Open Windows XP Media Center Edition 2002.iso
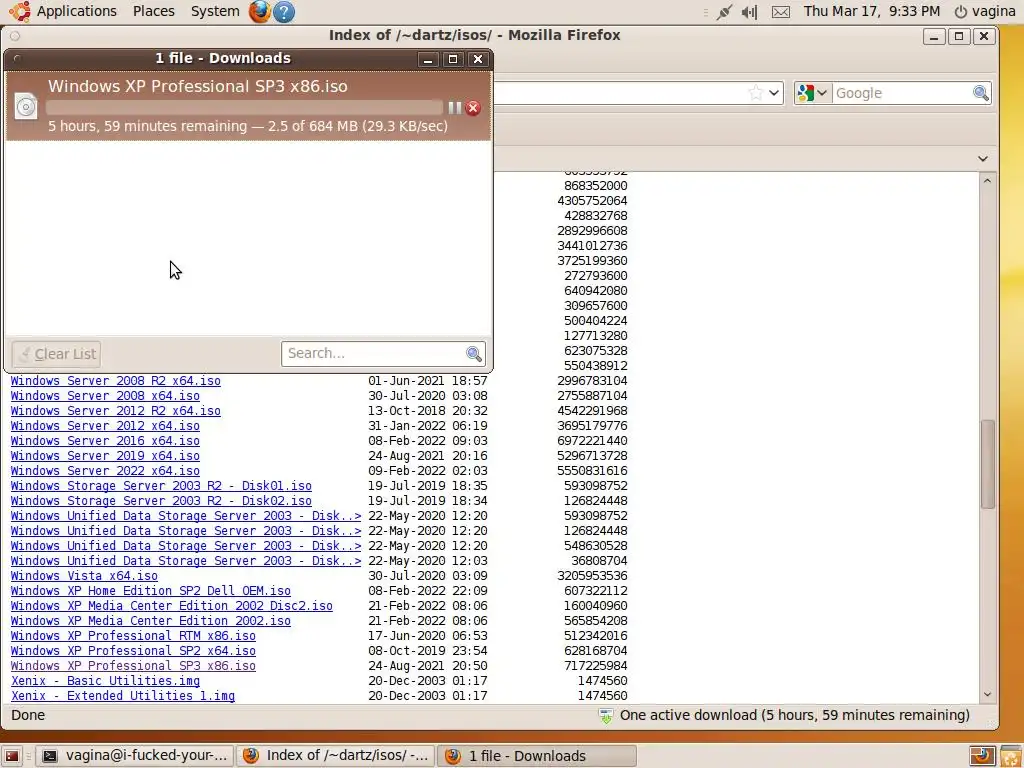 pyautogui.click(x=151, y=621)
